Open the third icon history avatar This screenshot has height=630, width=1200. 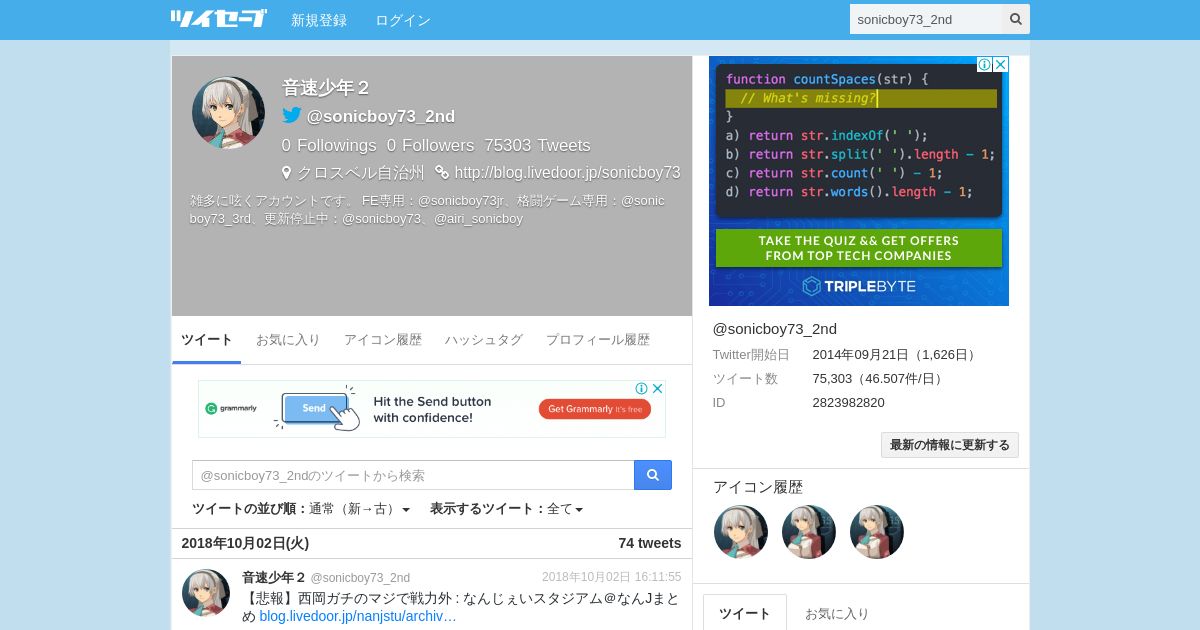877,531
